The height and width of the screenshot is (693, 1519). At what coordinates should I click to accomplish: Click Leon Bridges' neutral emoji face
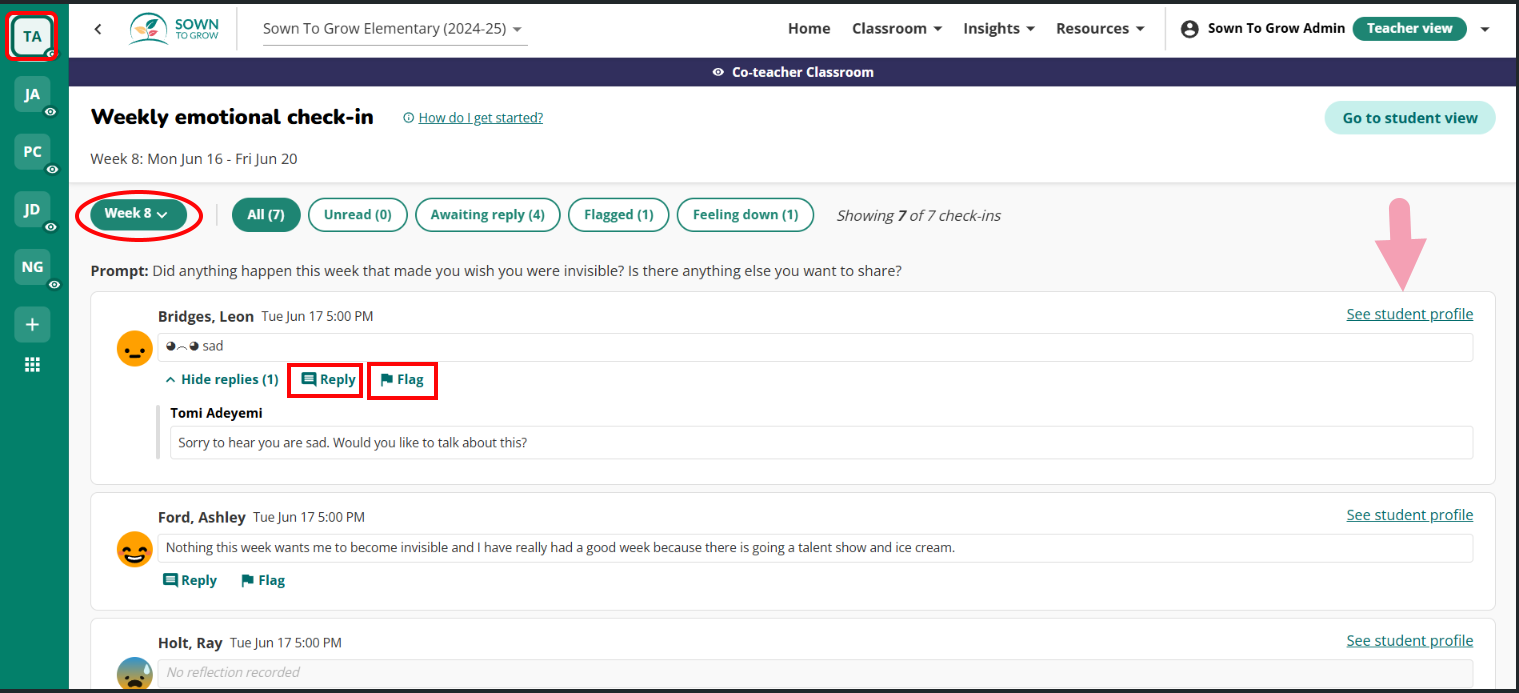(134, 349)
